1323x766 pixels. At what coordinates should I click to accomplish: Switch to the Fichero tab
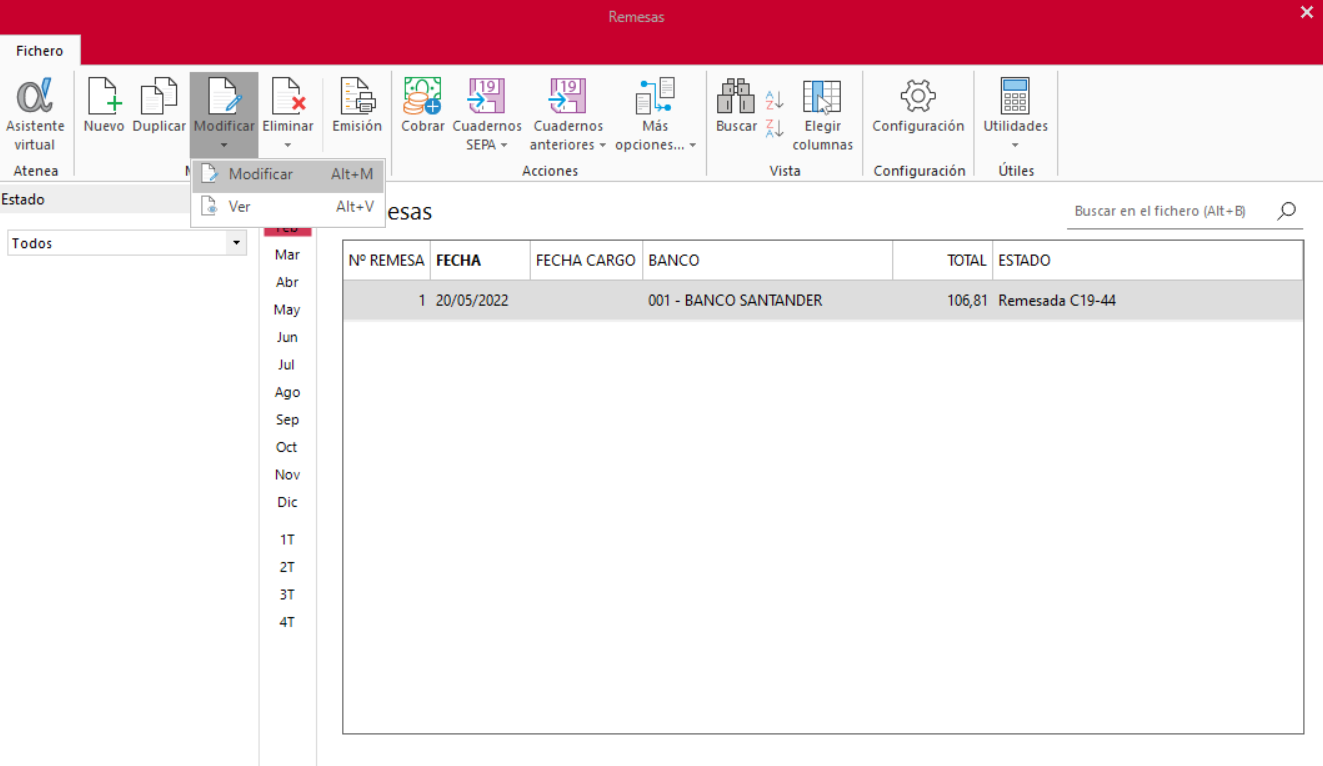(39, 51)
